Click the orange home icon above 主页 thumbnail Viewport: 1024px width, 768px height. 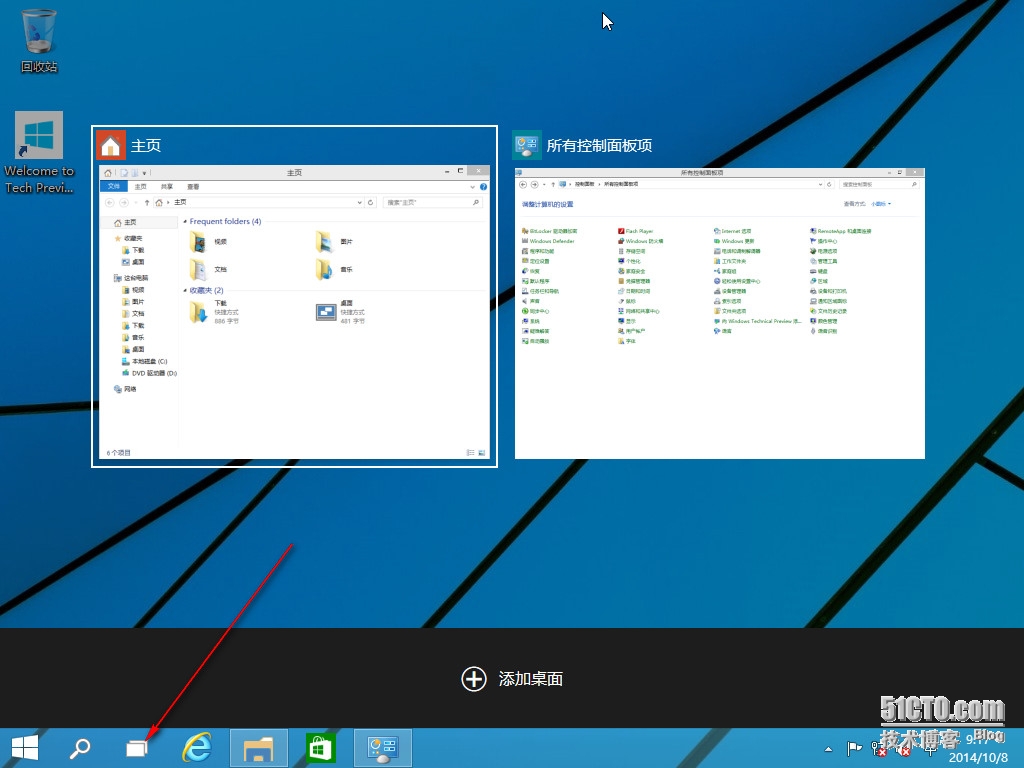pyautogui.click(x=111, y=145)
